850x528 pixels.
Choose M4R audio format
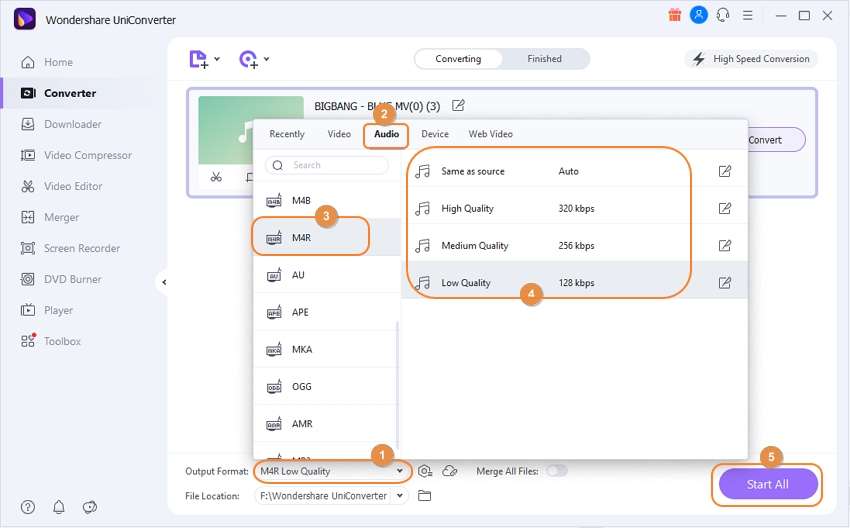[326, 237]
